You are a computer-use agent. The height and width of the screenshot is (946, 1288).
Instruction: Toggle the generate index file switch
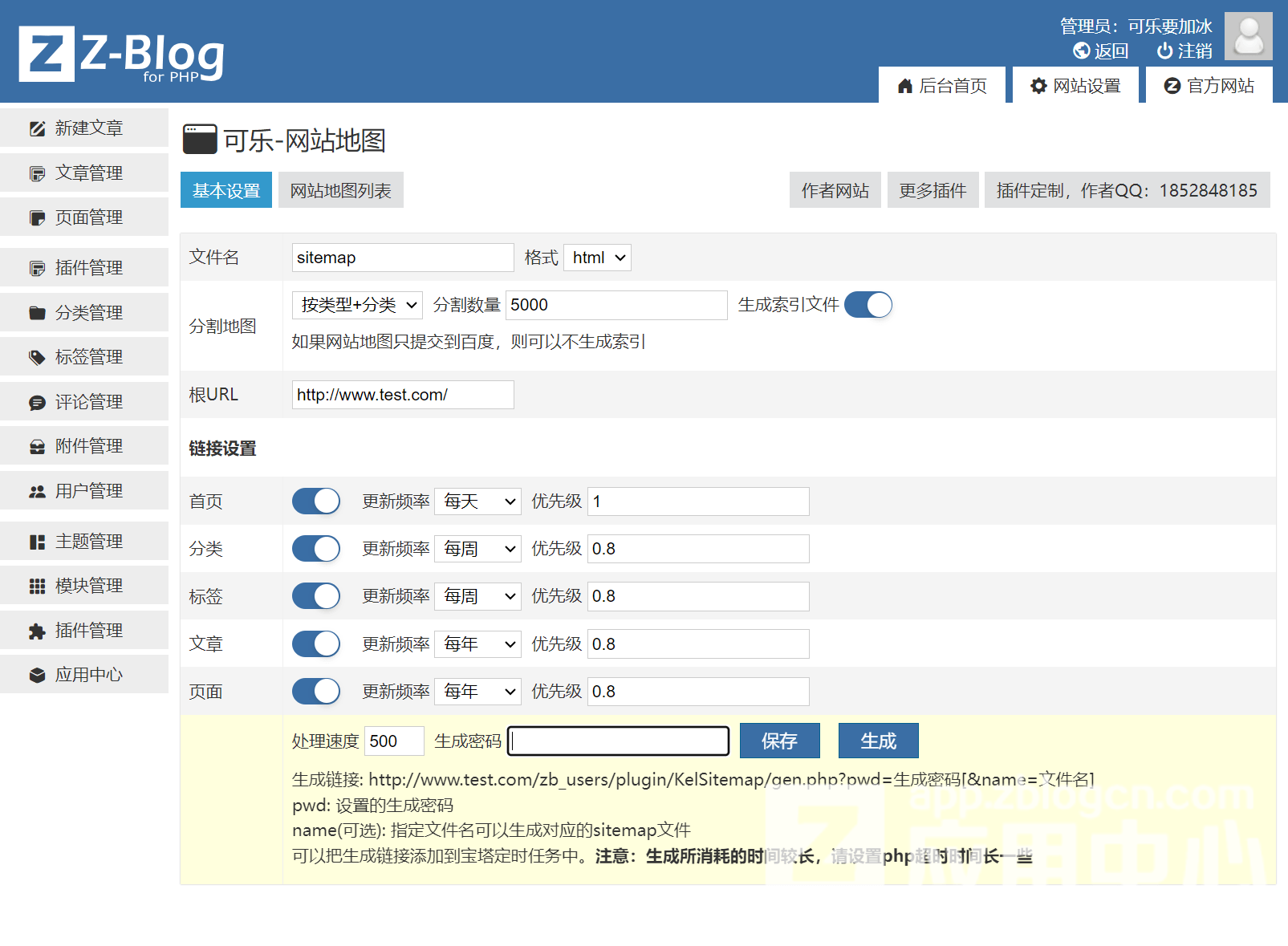point(867,305)
